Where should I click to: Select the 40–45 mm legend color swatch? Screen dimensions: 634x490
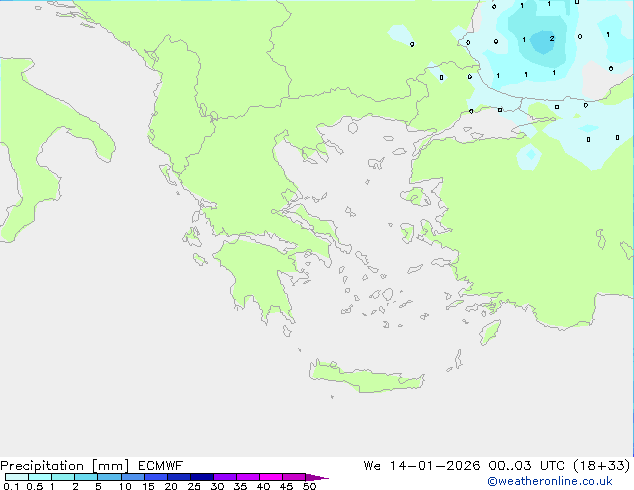(271, 477)
